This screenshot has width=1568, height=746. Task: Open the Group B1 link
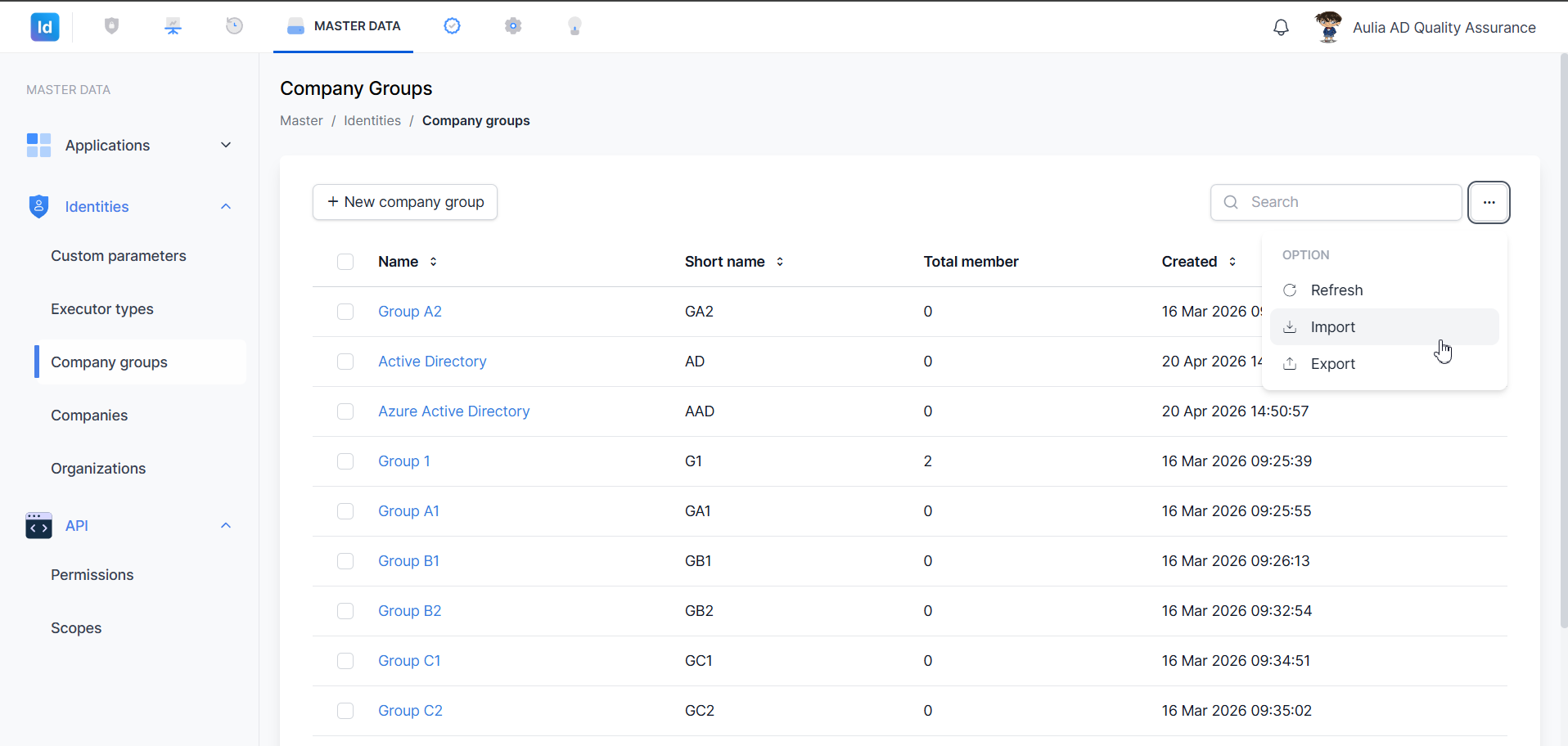coord(409,561)
